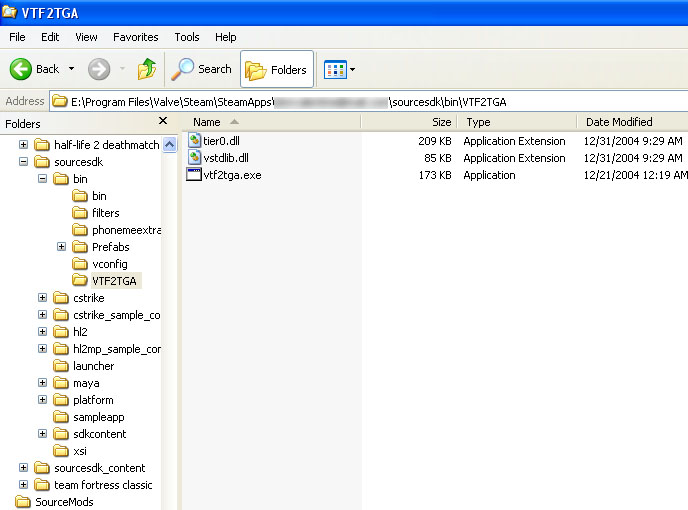This screenshot has width=688, height=510.
Task: Click the Back navigation arrow icon
Action: (x=21, y=69)
